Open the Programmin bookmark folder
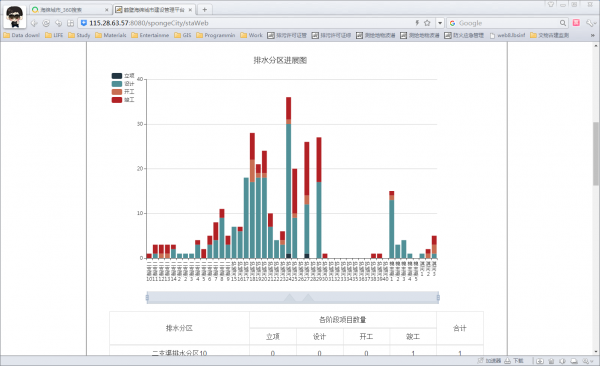The image size is (600, 366). [216, 35]
